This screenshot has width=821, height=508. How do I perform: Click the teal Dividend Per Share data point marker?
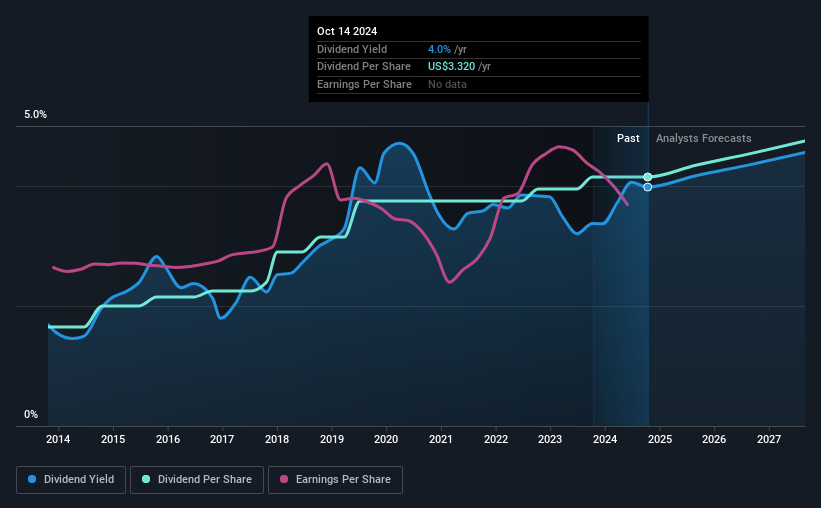click(648, 177)
